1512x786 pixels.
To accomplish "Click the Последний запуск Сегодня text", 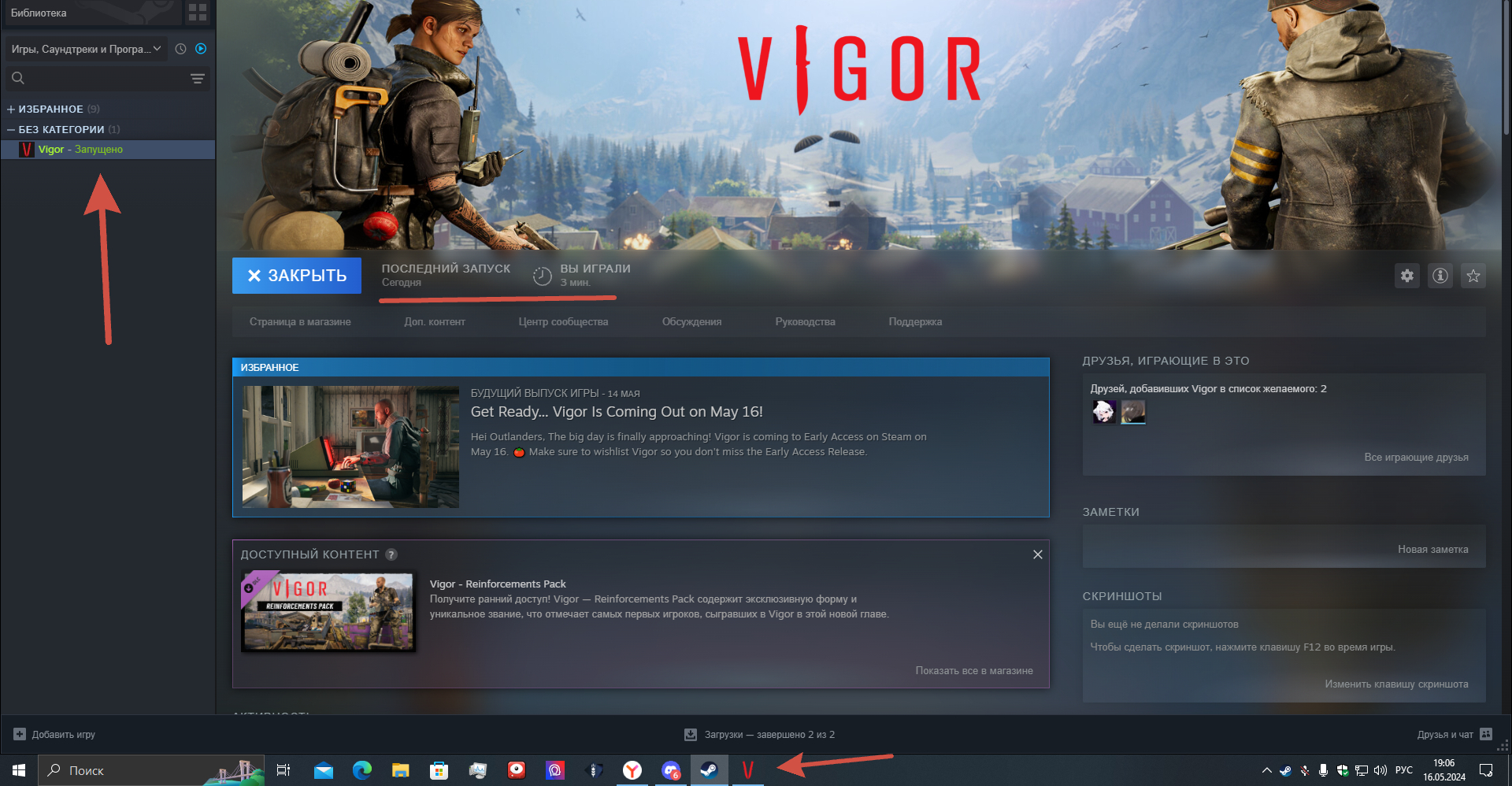I will tap(446, 275).
